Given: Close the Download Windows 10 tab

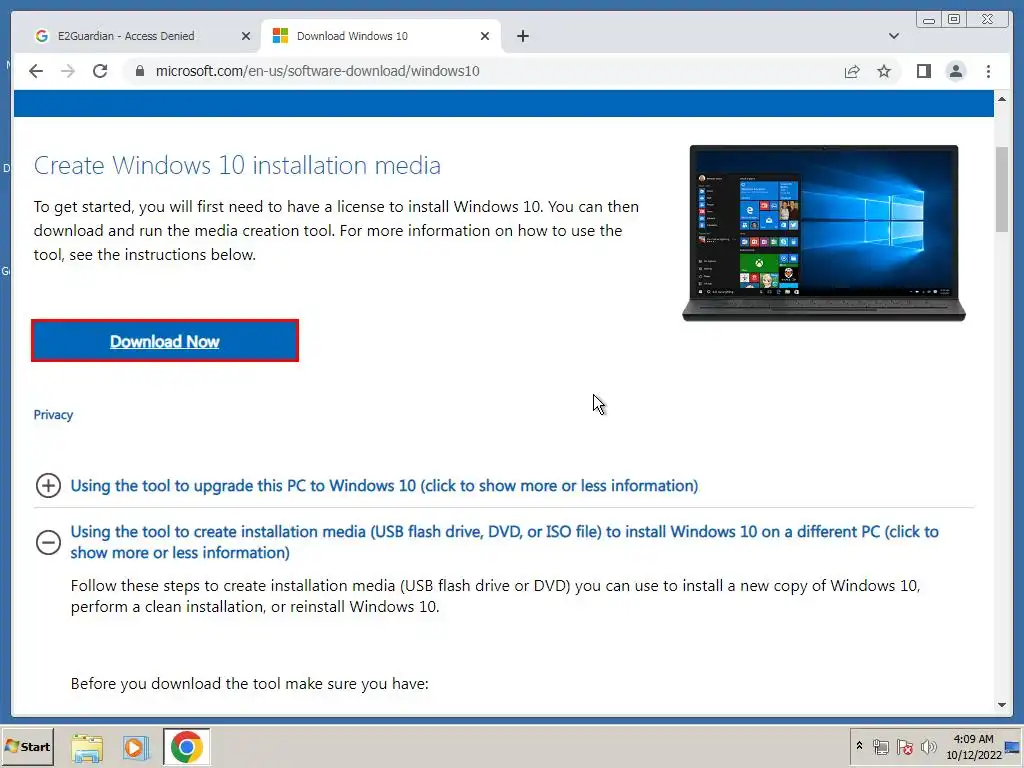Looking at the screenshot, I should 485,36.
